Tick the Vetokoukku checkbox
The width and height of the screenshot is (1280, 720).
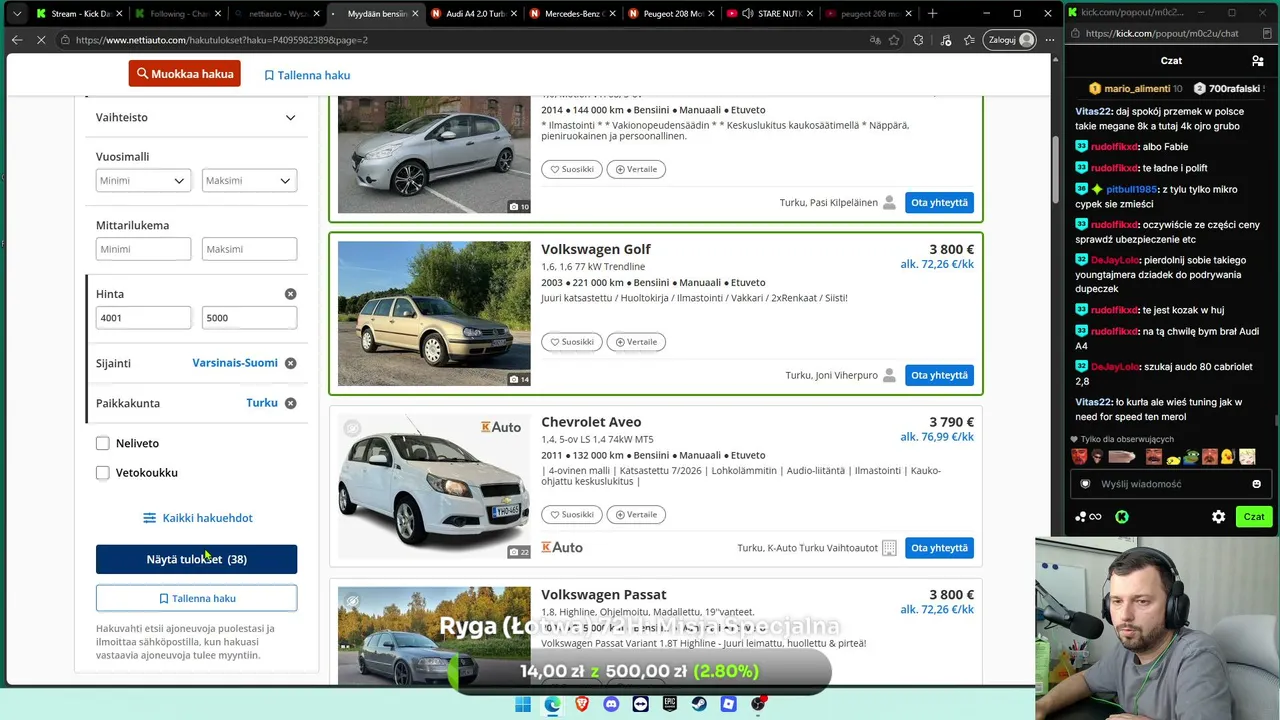click(x=102, y=473)
